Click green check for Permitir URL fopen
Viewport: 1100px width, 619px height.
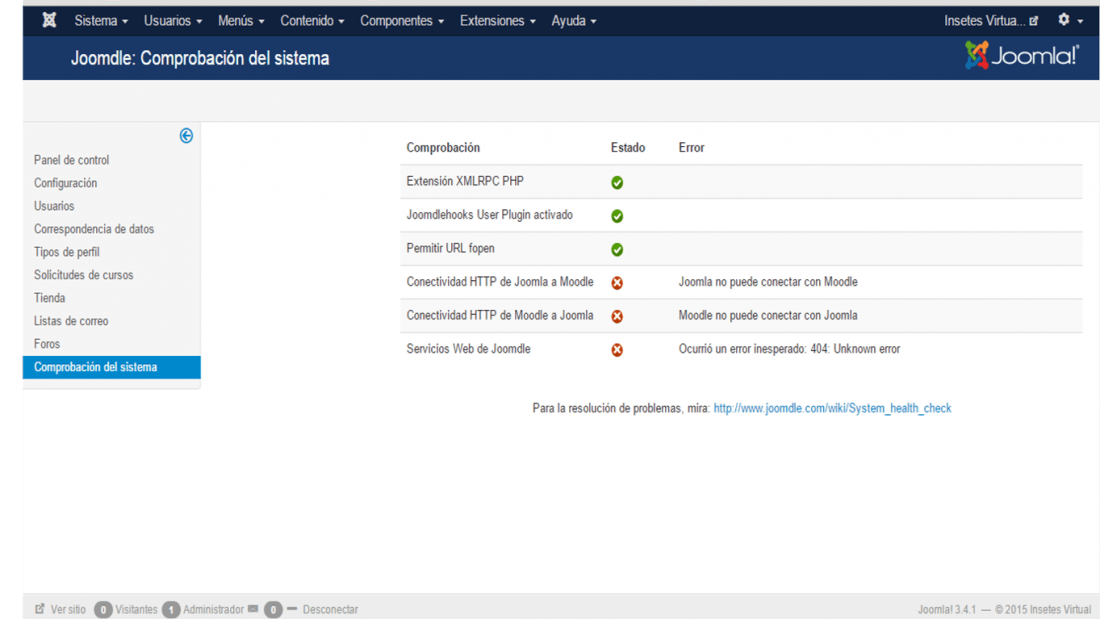click(617, 250)
